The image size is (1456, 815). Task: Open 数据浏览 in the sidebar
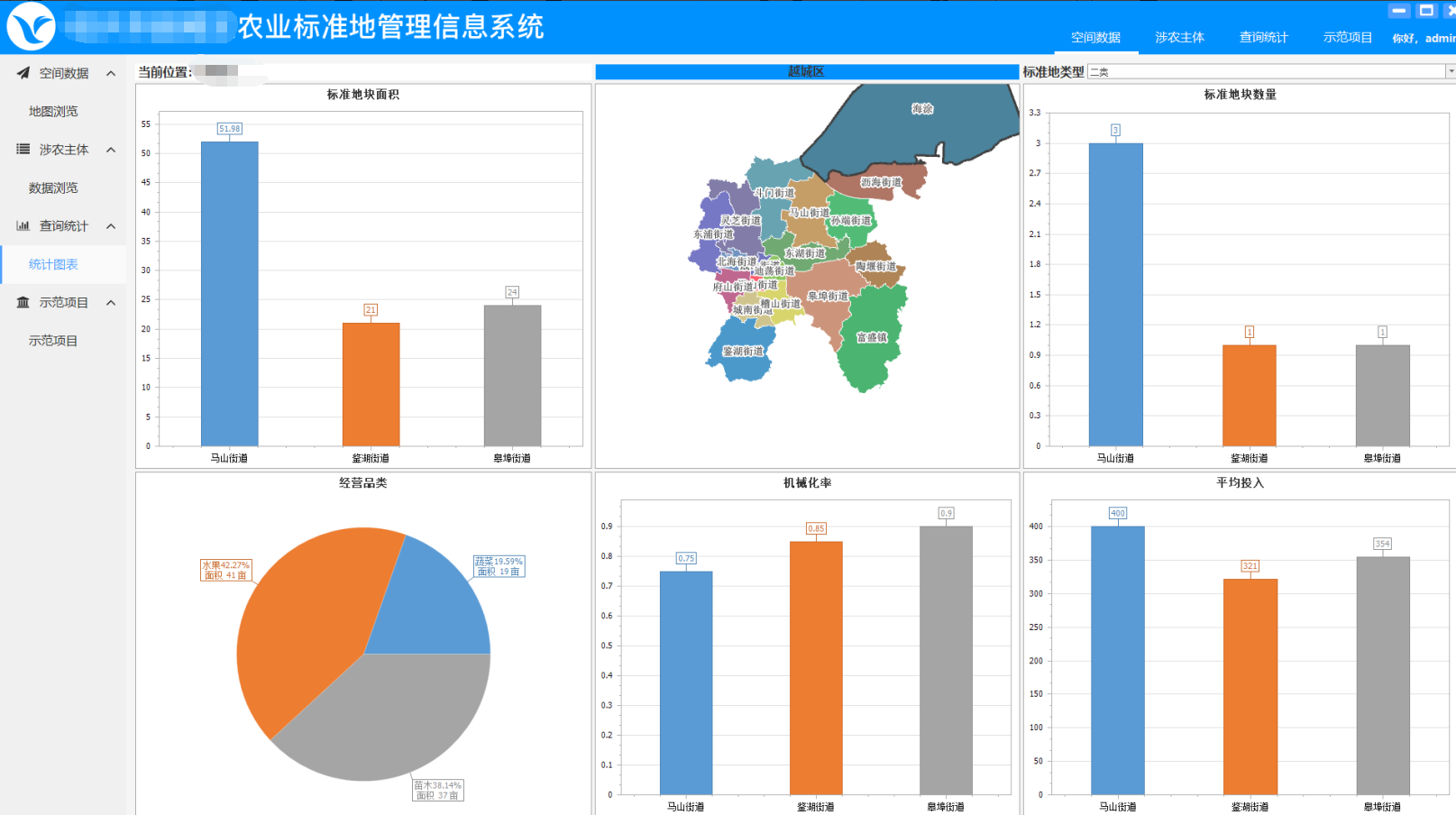(53, 188)
